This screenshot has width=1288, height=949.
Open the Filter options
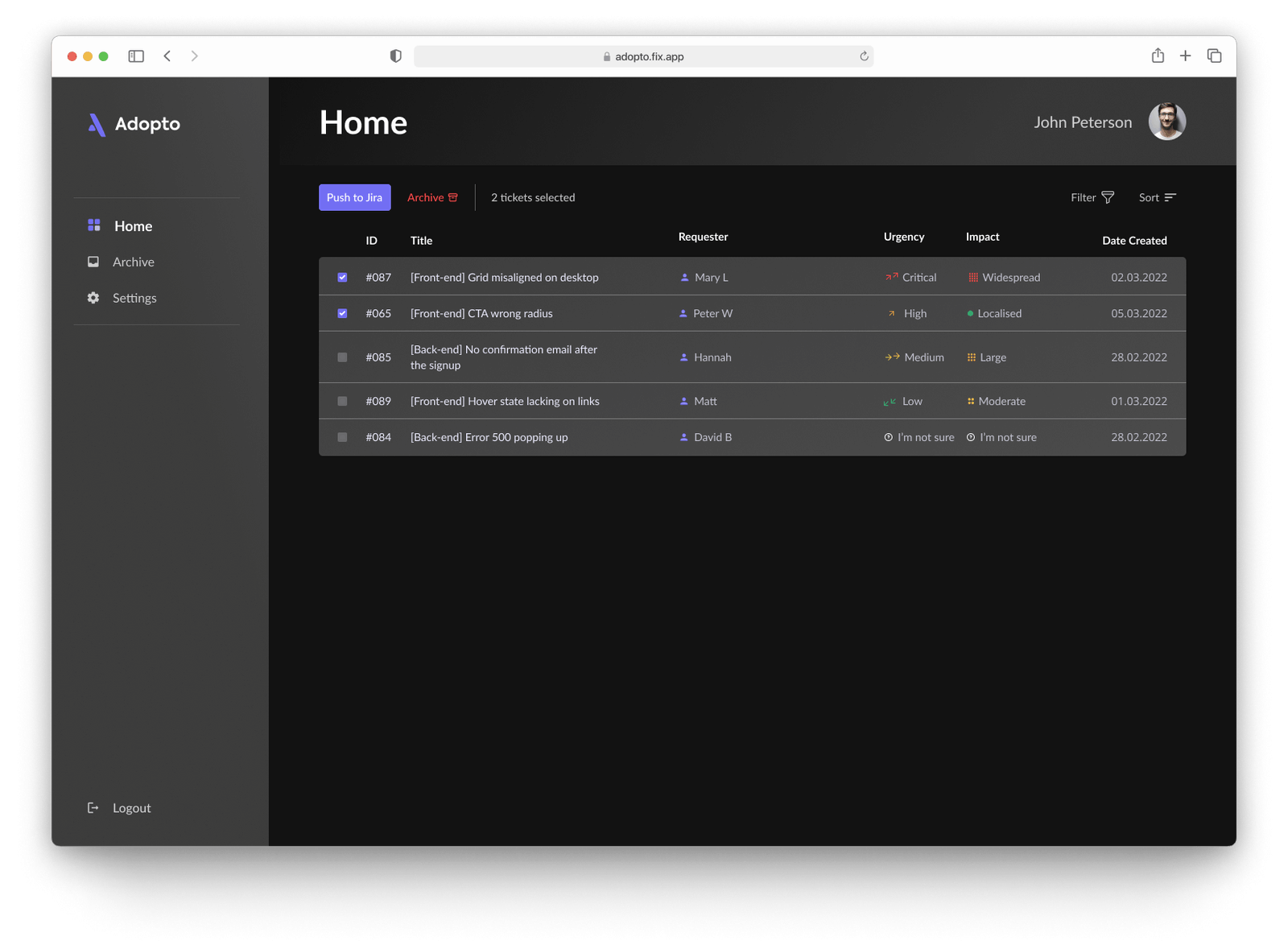click(x=1092, y=197)
